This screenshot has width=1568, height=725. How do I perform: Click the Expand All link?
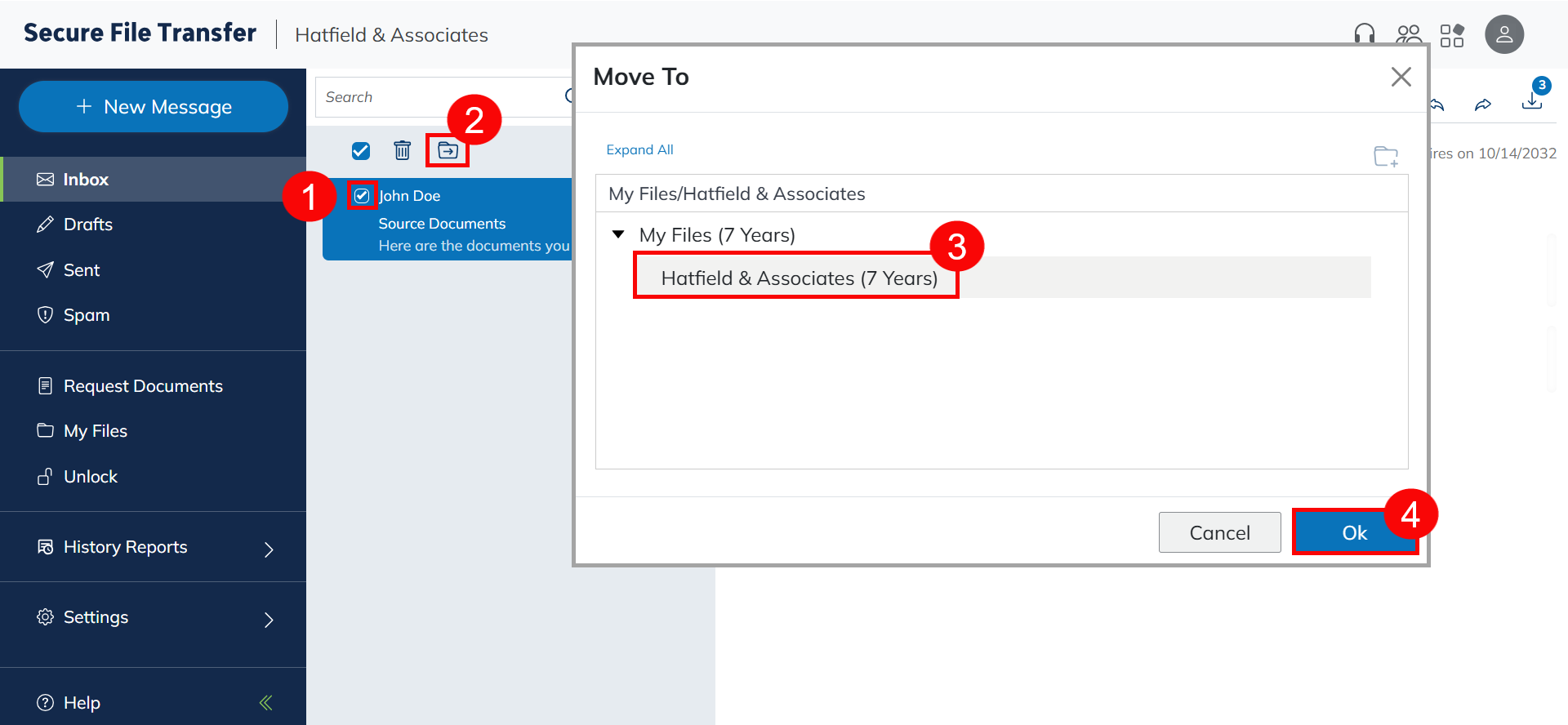pyautogui.click(x=639, y=149)
